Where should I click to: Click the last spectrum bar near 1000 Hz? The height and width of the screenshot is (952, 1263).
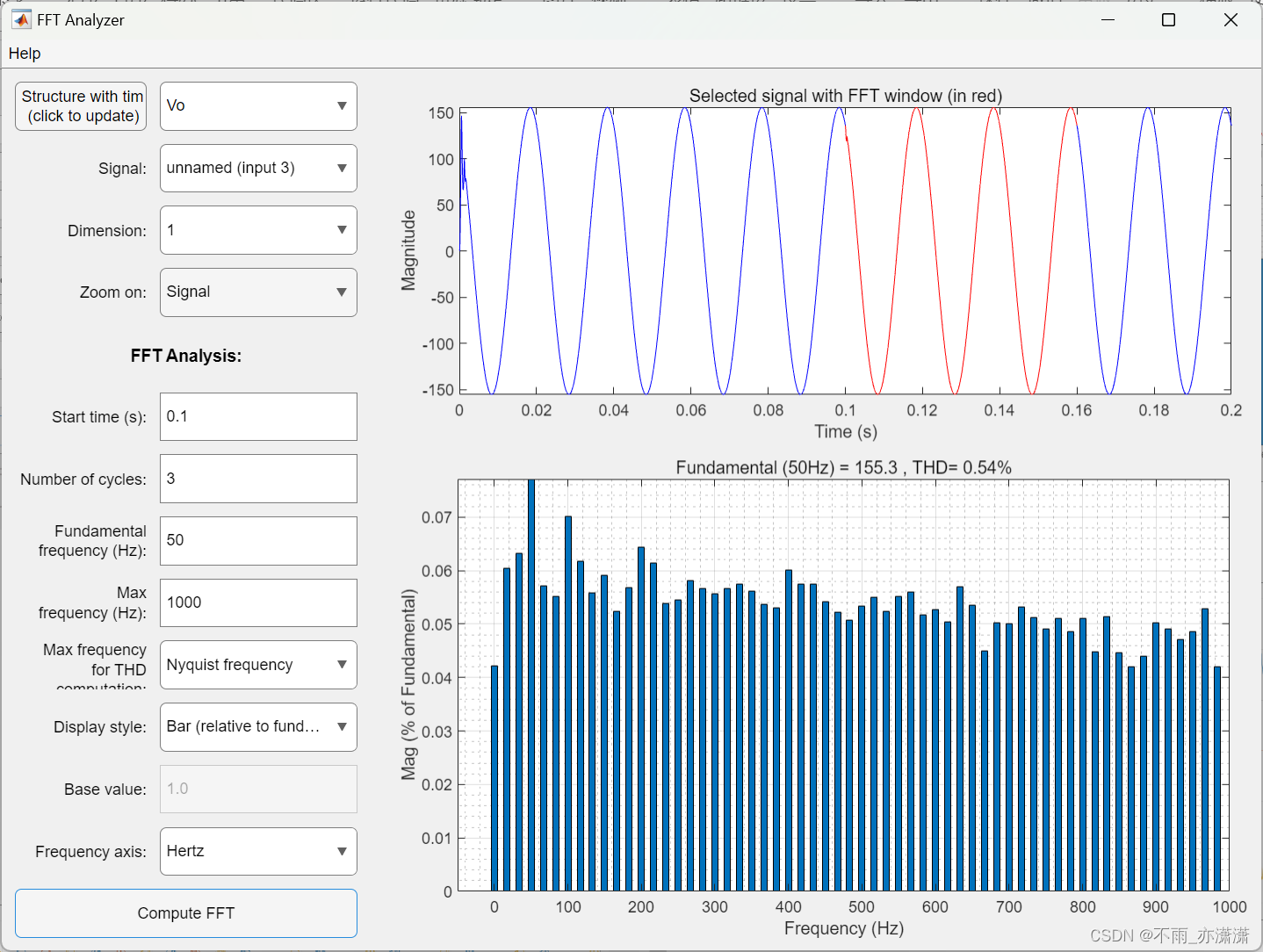click(1217, 779)
